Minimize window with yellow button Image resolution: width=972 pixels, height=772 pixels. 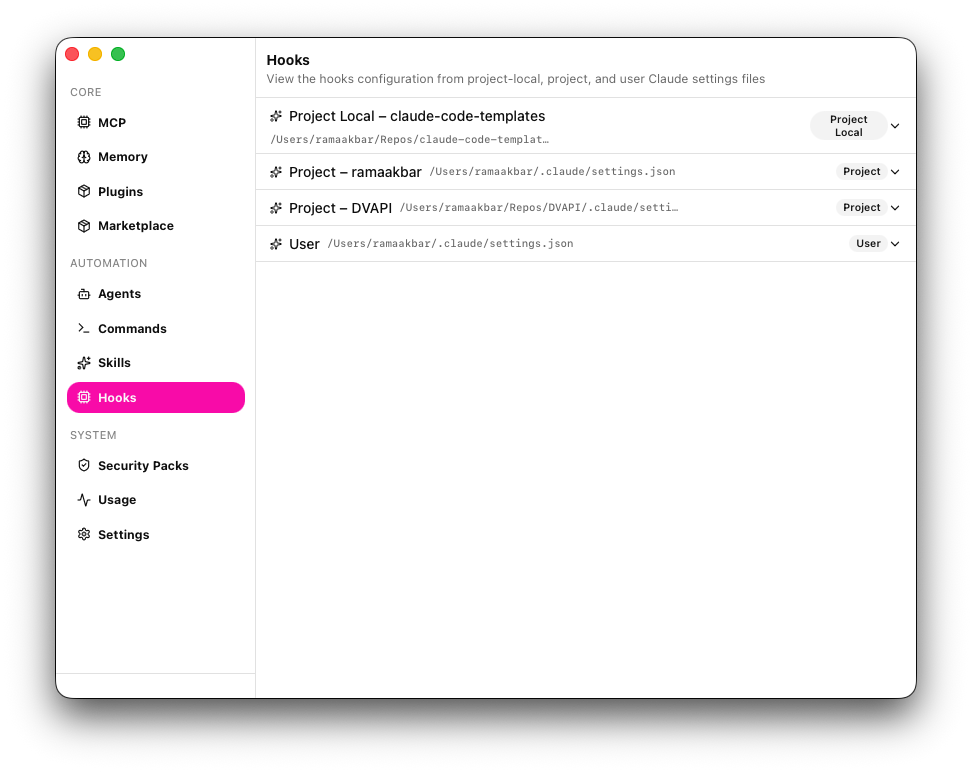point(95,54)
